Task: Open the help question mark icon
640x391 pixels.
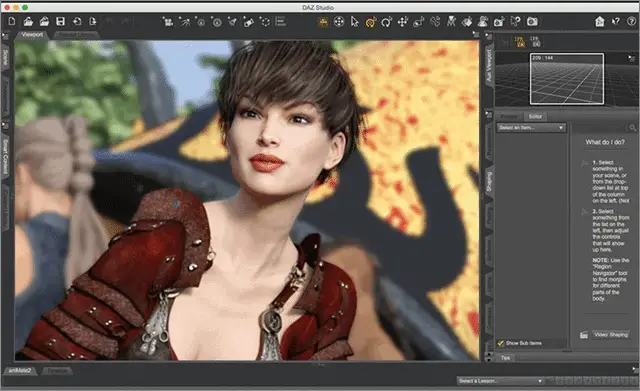Action: click(631, 22)
